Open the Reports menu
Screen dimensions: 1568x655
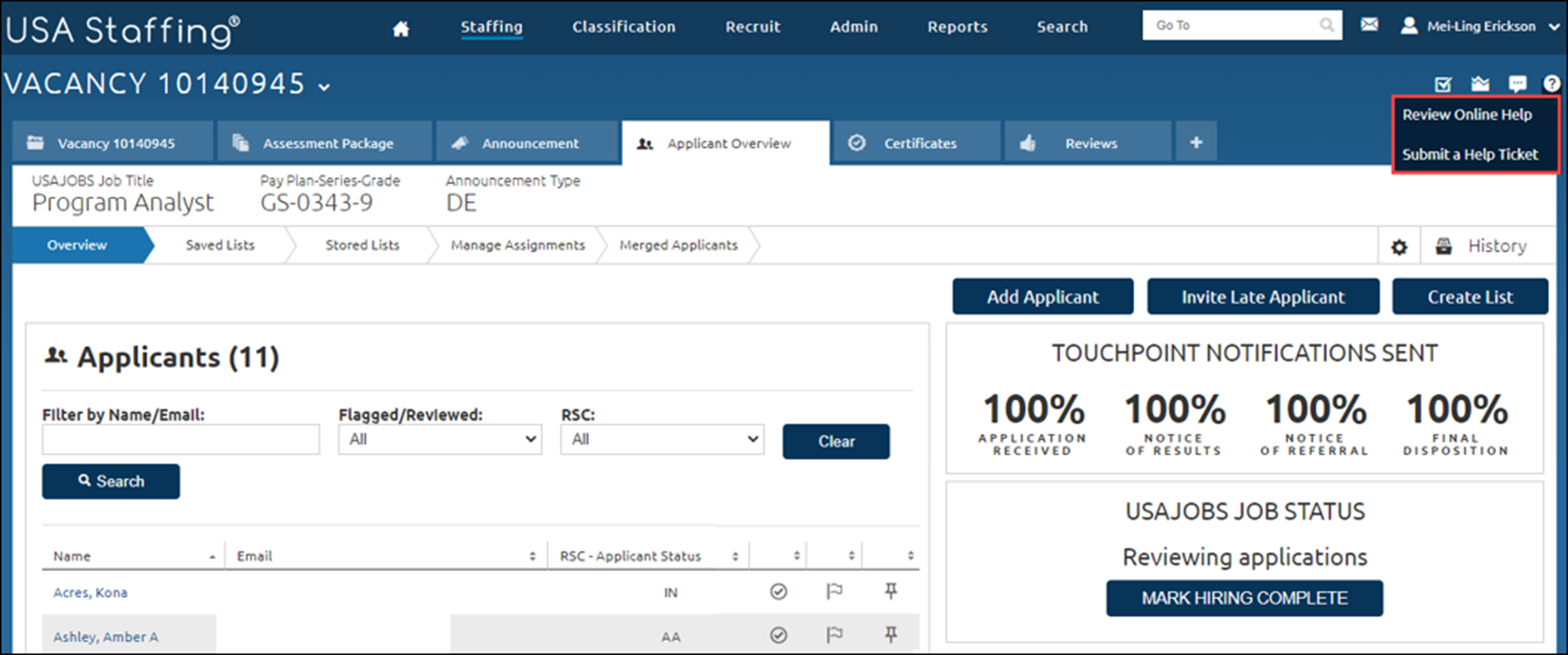(x=957, y=27)
